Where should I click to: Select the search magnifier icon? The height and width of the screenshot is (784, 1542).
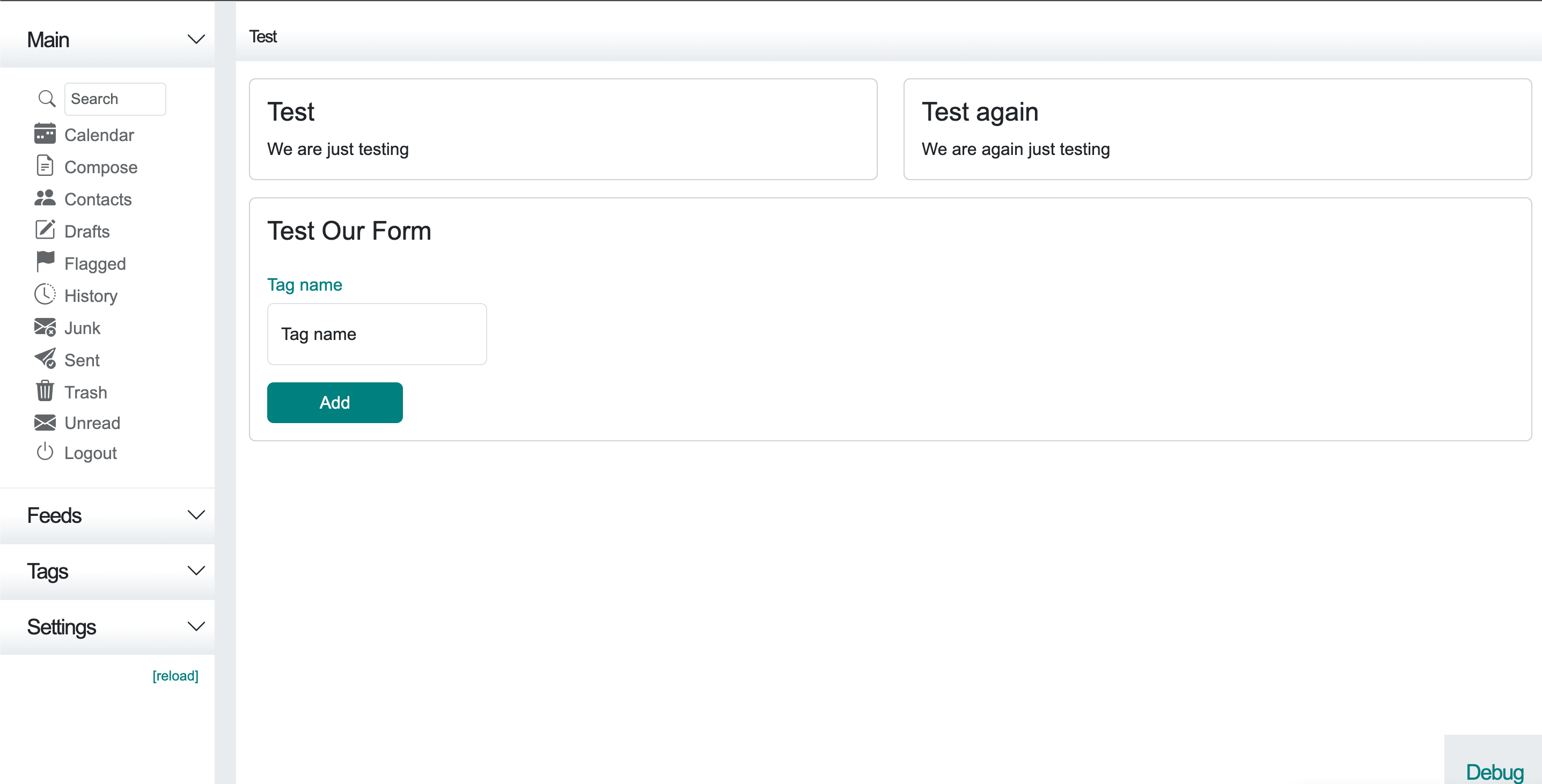coord(47,99)
